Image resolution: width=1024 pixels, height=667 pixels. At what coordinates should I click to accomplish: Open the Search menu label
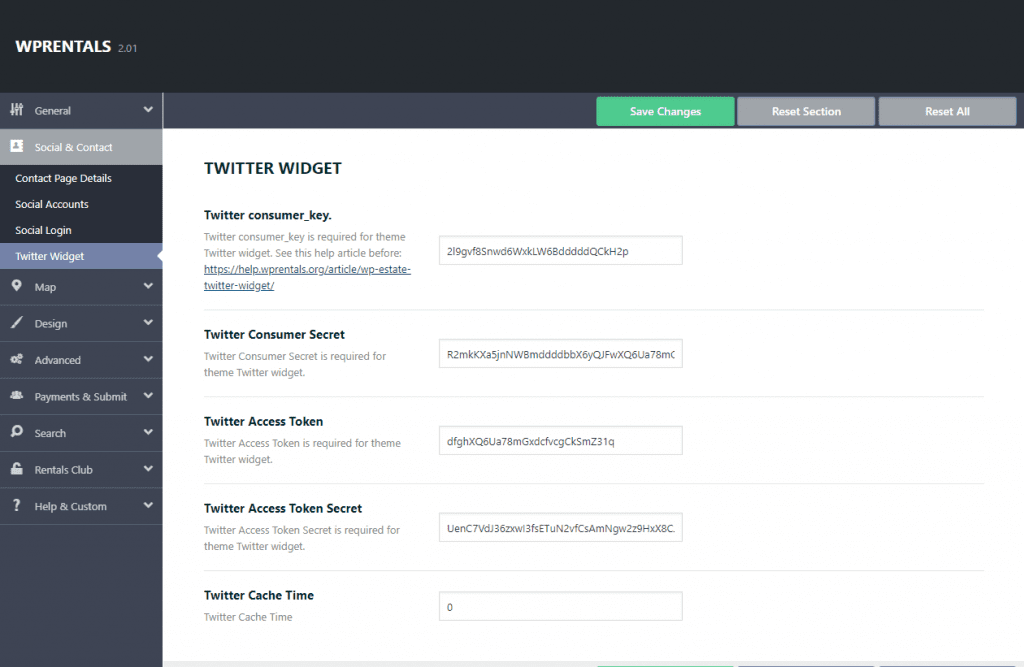50,434
